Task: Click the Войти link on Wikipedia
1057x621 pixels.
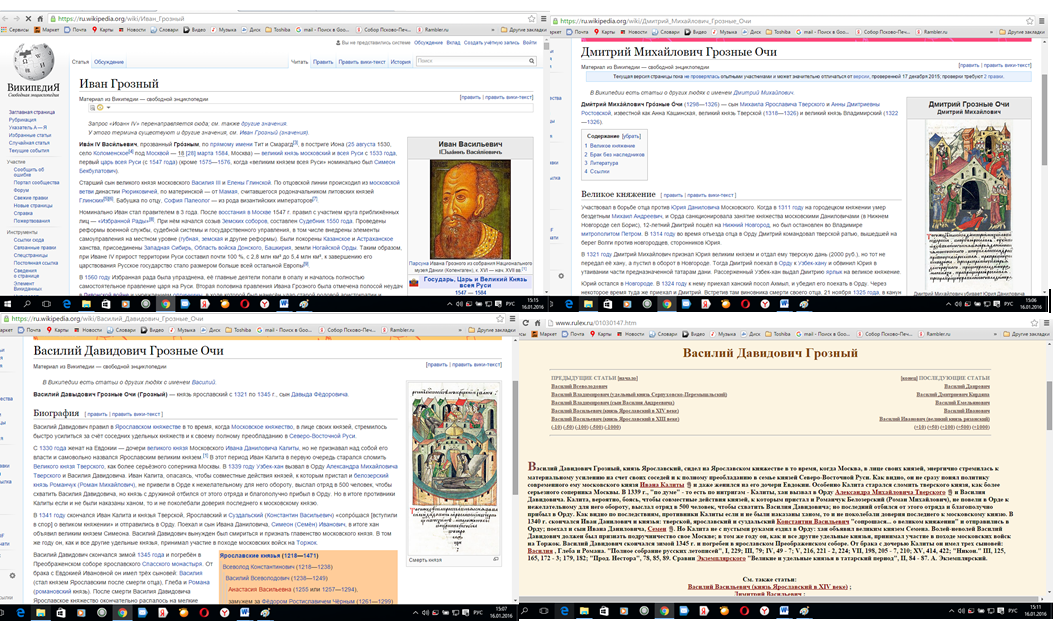Action: click(529, 43)
